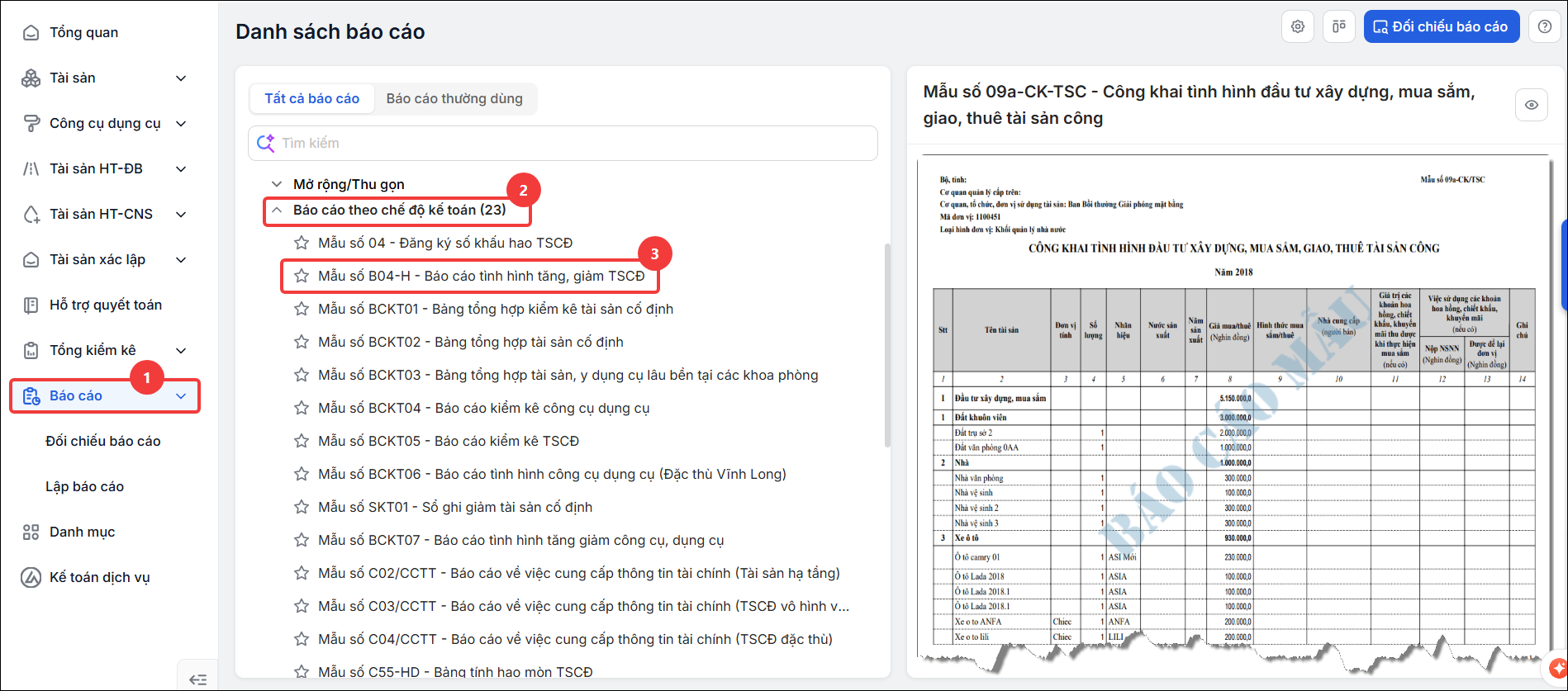The image size is (1568, 691).
Task: Open Kế toán dịch vụ menu item
Action: 100,577
